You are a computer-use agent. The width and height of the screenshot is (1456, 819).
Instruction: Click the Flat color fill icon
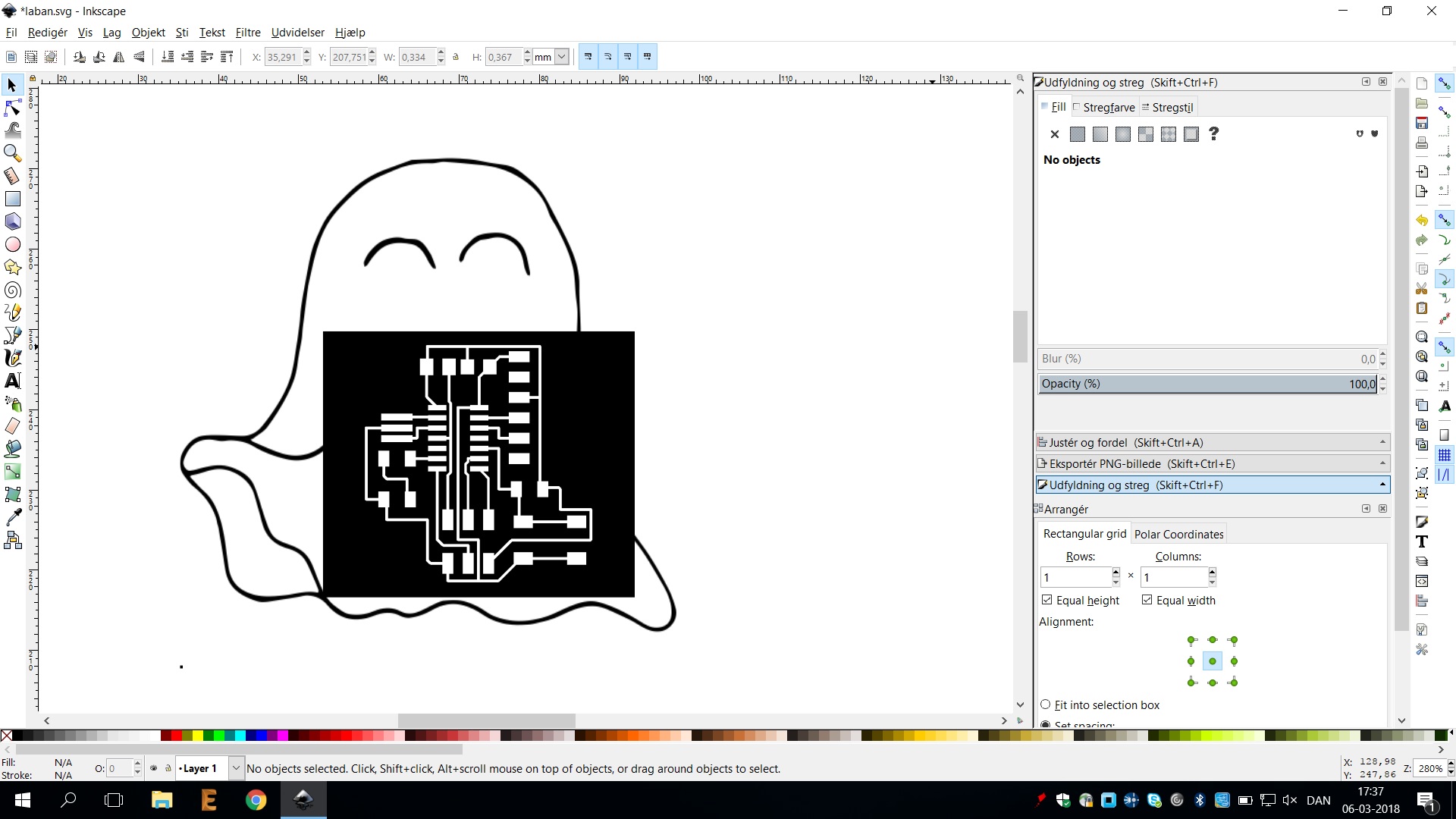1077,134
